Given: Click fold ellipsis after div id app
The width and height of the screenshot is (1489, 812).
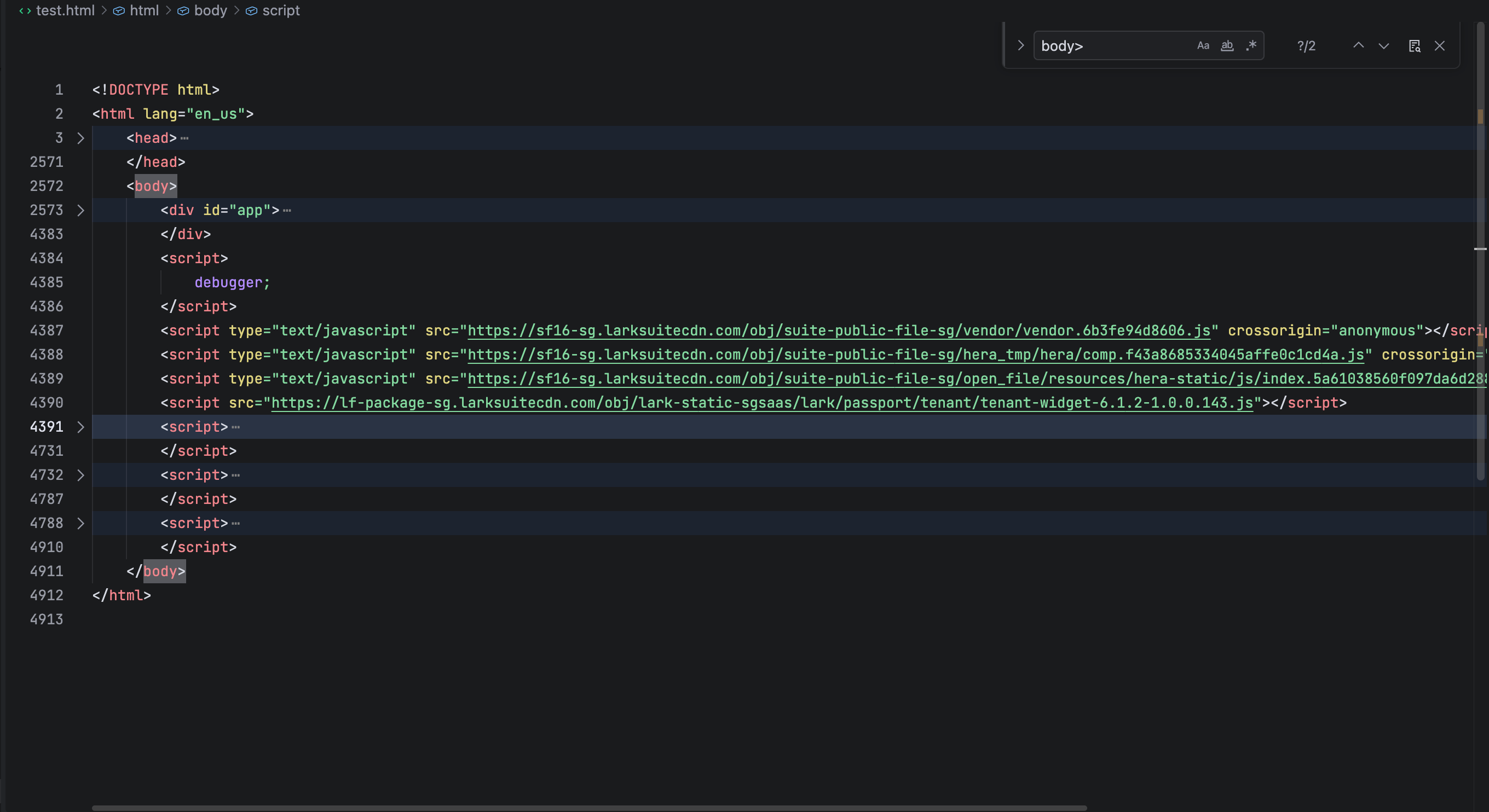Looking at the screenshot, I should click(287, 210).
